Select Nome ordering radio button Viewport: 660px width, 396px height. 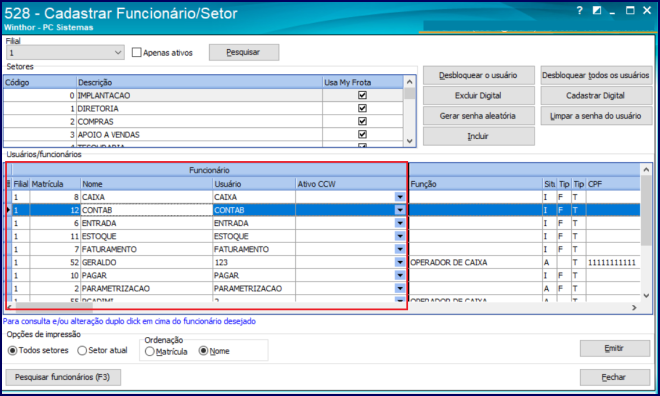point(214,351)
